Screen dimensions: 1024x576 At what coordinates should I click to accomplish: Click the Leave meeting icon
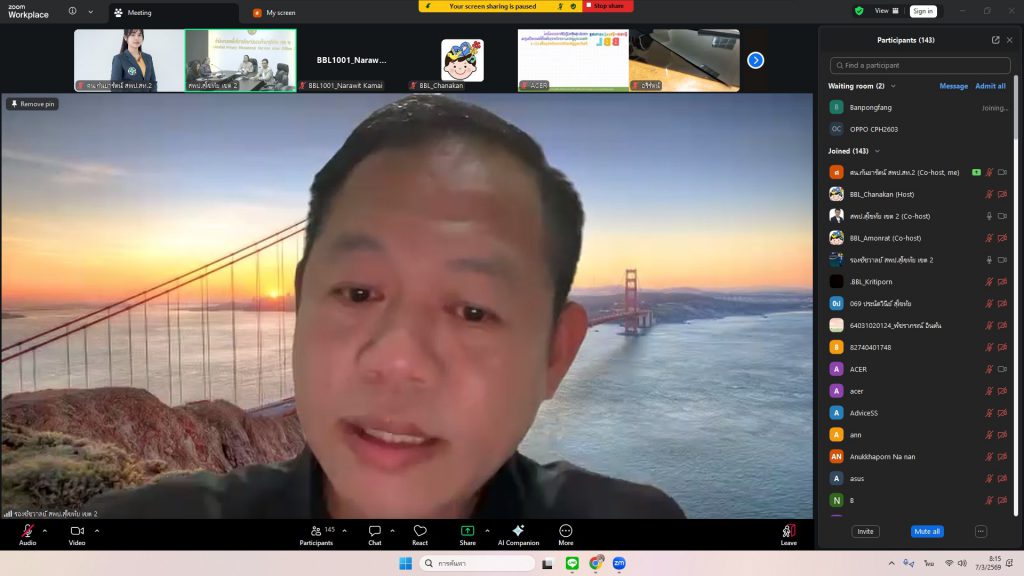pyautogui.click(x=788, y=531)
